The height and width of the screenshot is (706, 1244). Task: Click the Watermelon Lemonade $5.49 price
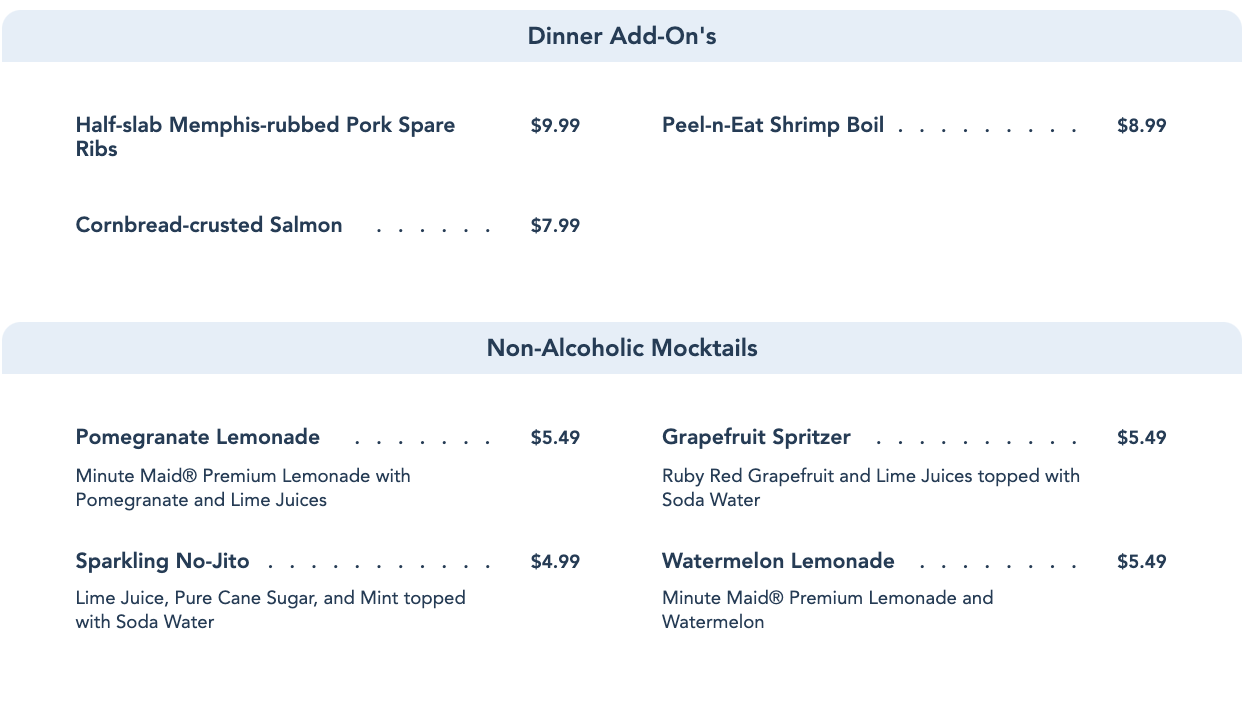(x=1141, y=562)
